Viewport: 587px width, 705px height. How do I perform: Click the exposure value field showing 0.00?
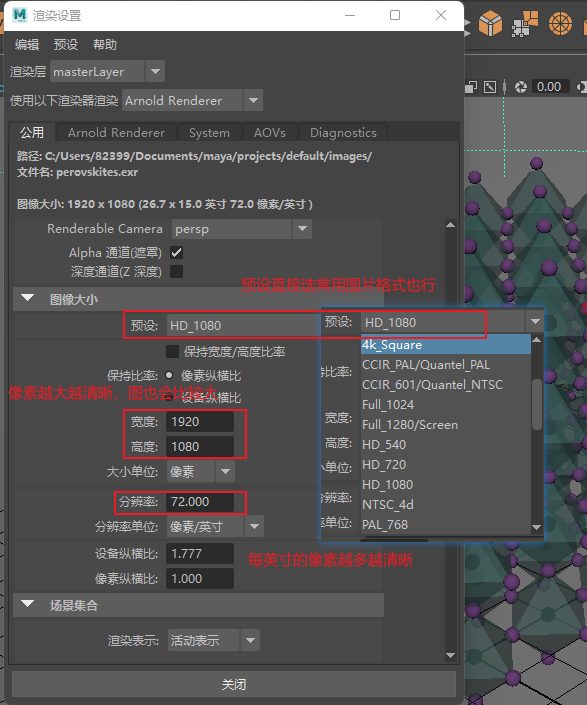point(550,86)
